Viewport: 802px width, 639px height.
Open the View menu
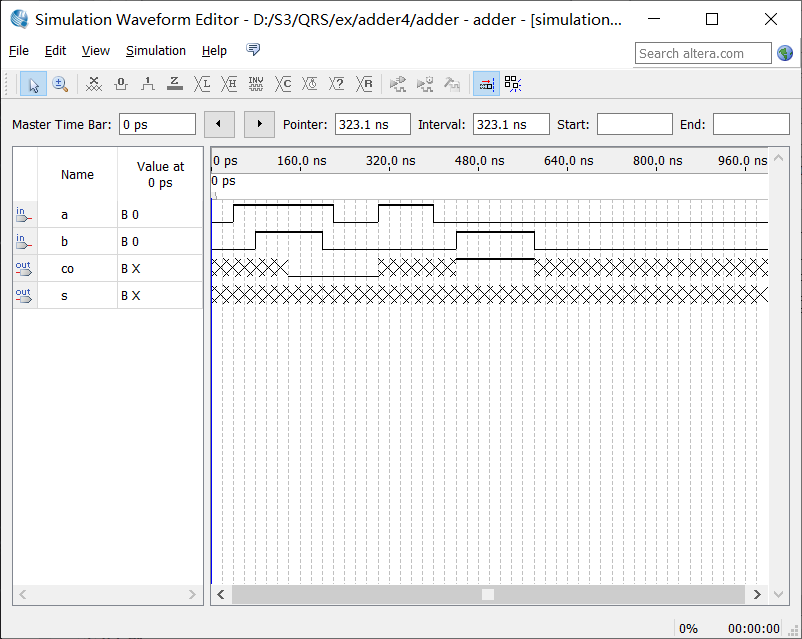point(96,51)
